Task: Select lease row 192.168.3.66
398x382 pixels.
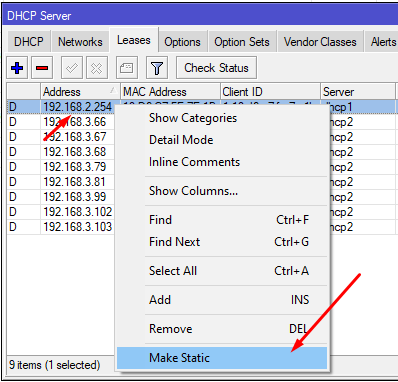Action: click(75, 122)
